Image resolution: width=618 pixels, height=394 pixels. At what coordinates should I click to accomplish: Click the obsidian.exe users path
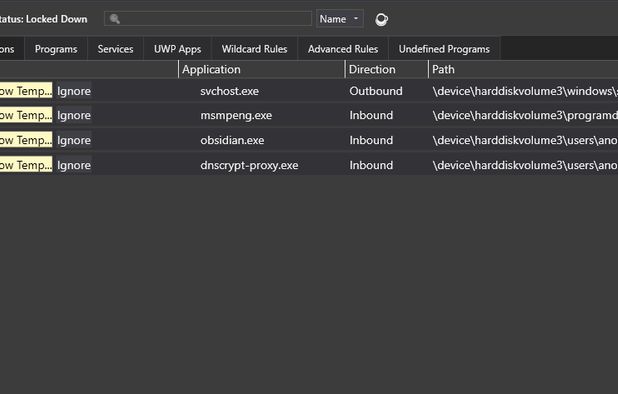[x=525, y=140]
